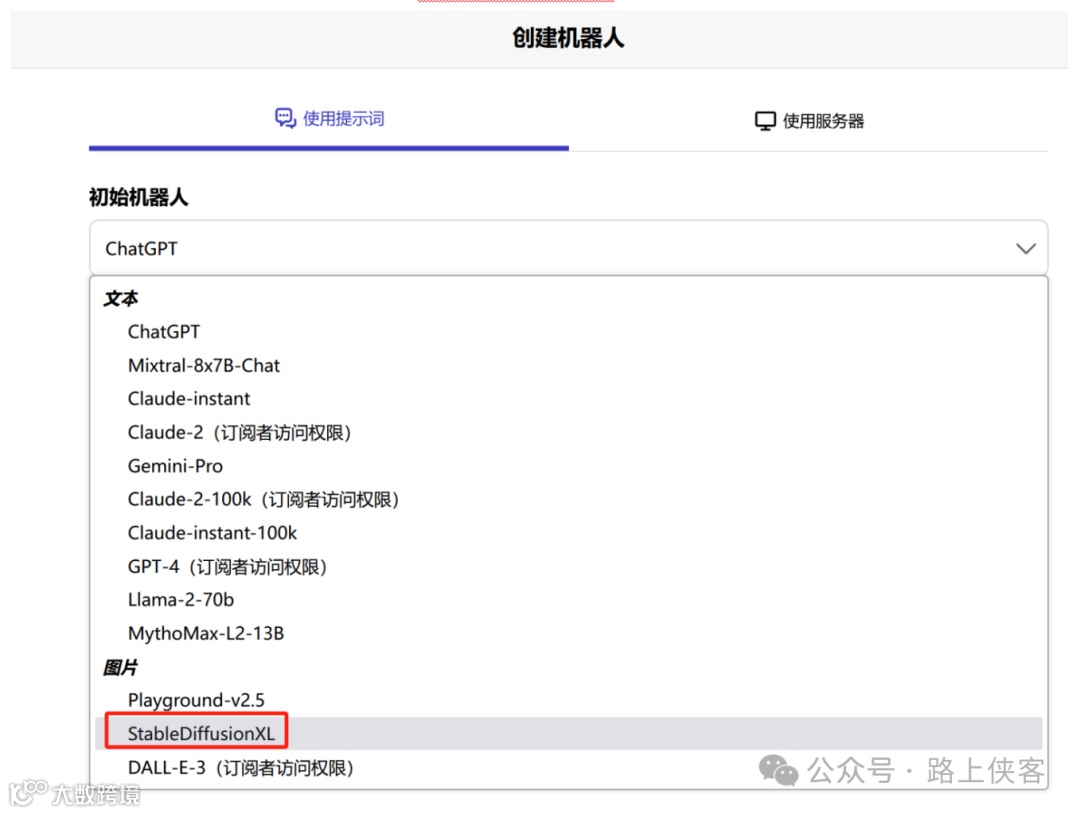Select the Gemini-Pro option
This screenshot has height=814, width=1080.
[568, 466]
